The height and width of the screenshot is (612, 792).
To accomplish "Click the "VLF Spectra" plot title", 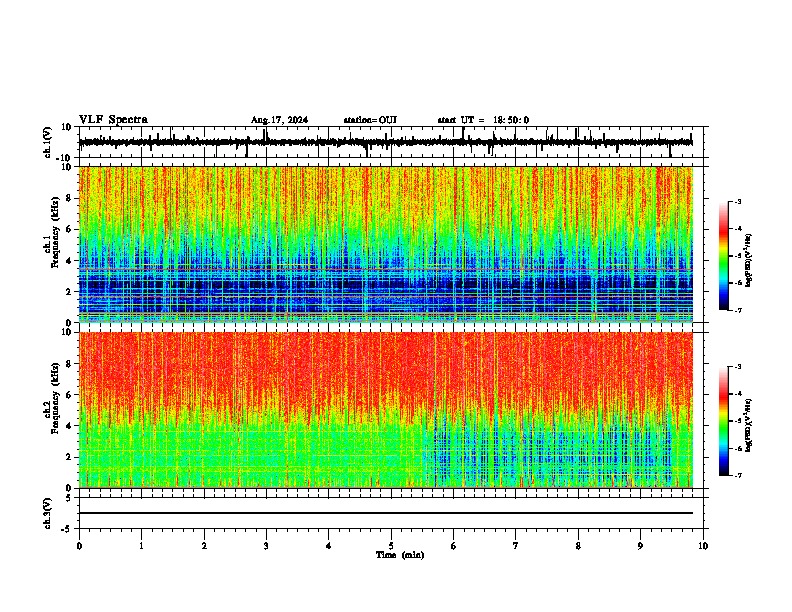I will (x=114, y=120).
